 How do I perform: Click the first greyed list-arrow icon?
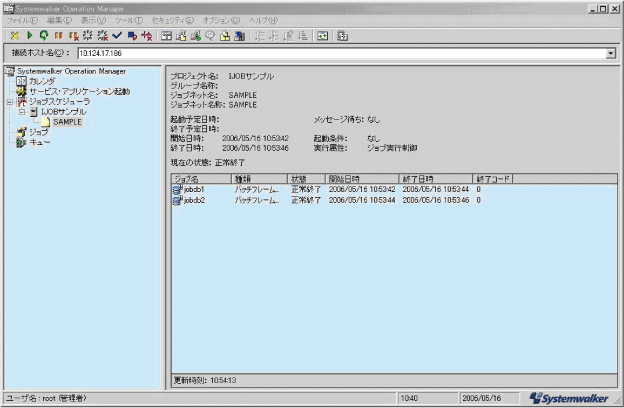click(x=259, y=36)
